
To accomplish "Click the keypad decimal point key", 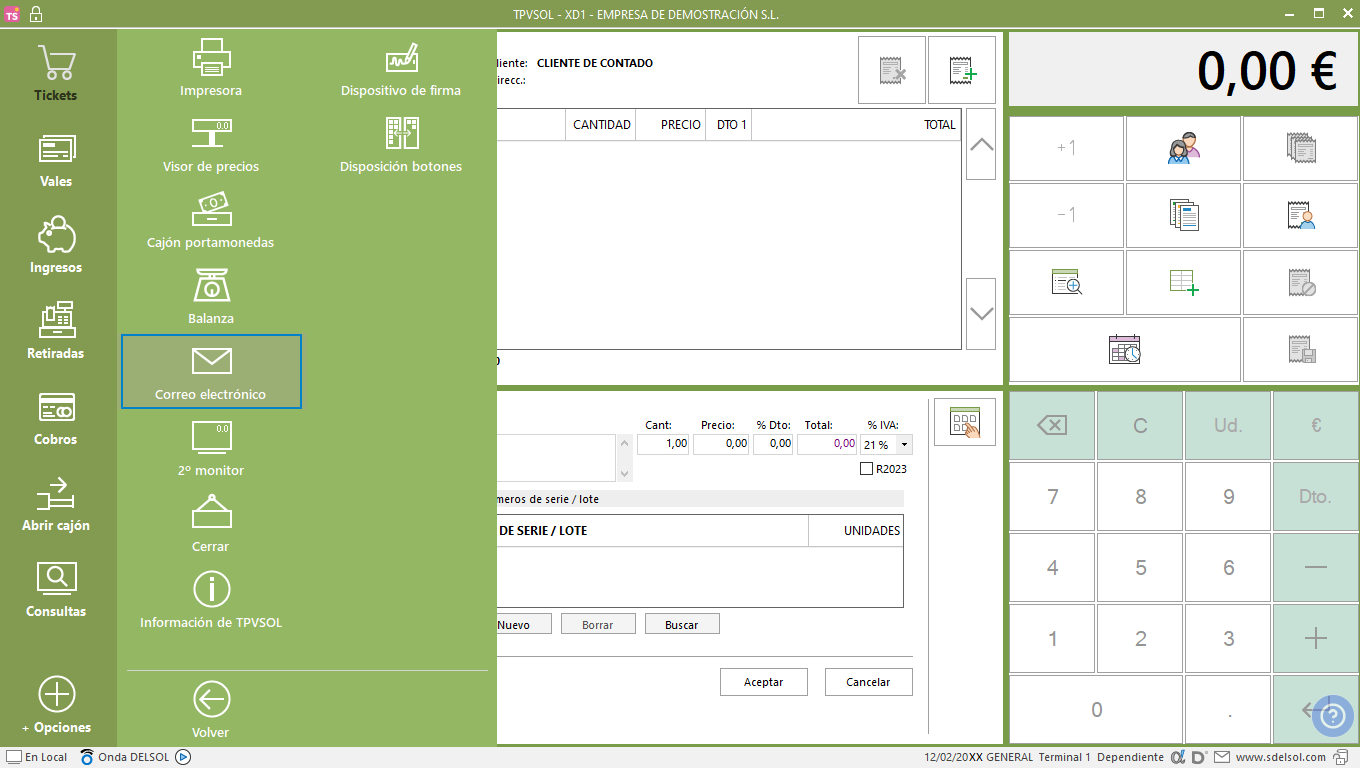I will (x=1228, y=709).
